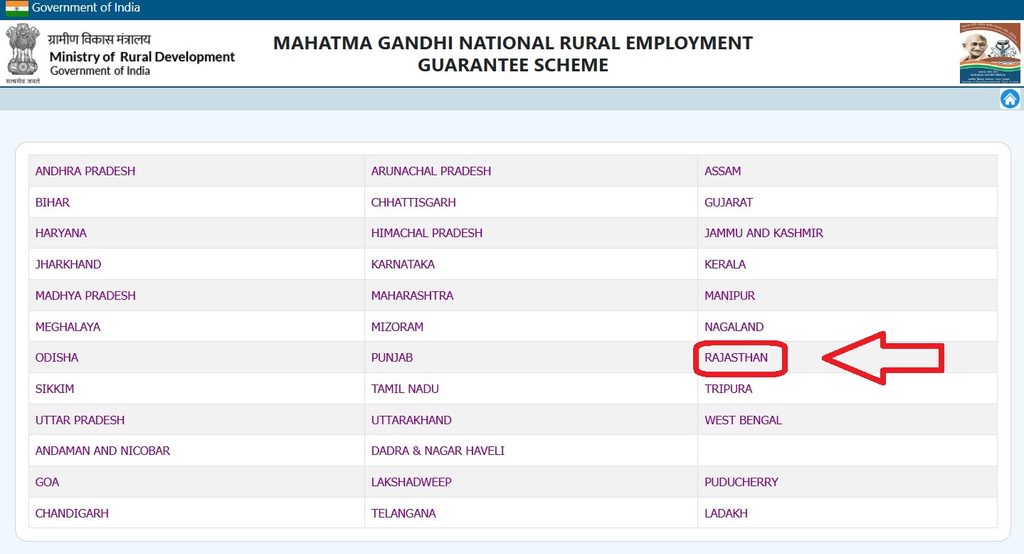1024x554 pixels.
Task: Open the Uttar Pradesh link
Action: click(80, 420)
